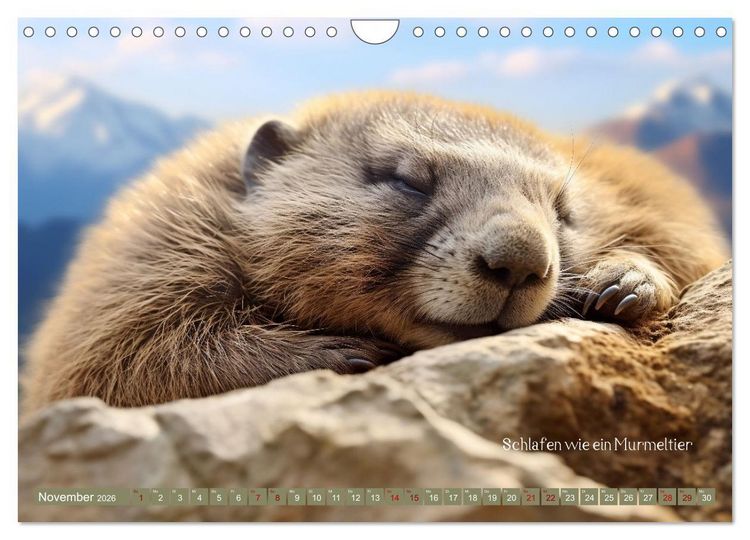Click the red day 7 cell
The height and width of the screenshot is (540, 750).
tap(258, 497)
